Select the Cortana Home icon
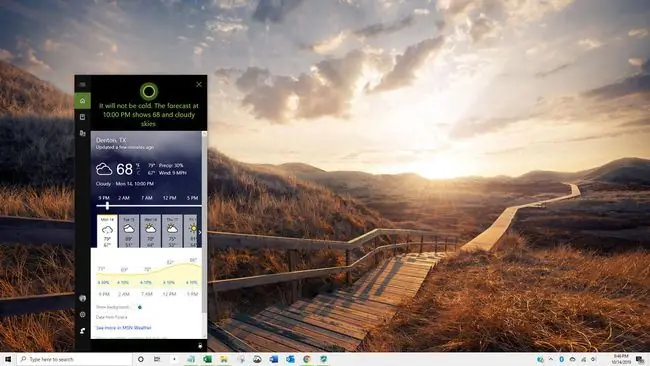The image size is (650, 366). click(x=82, y=101)
